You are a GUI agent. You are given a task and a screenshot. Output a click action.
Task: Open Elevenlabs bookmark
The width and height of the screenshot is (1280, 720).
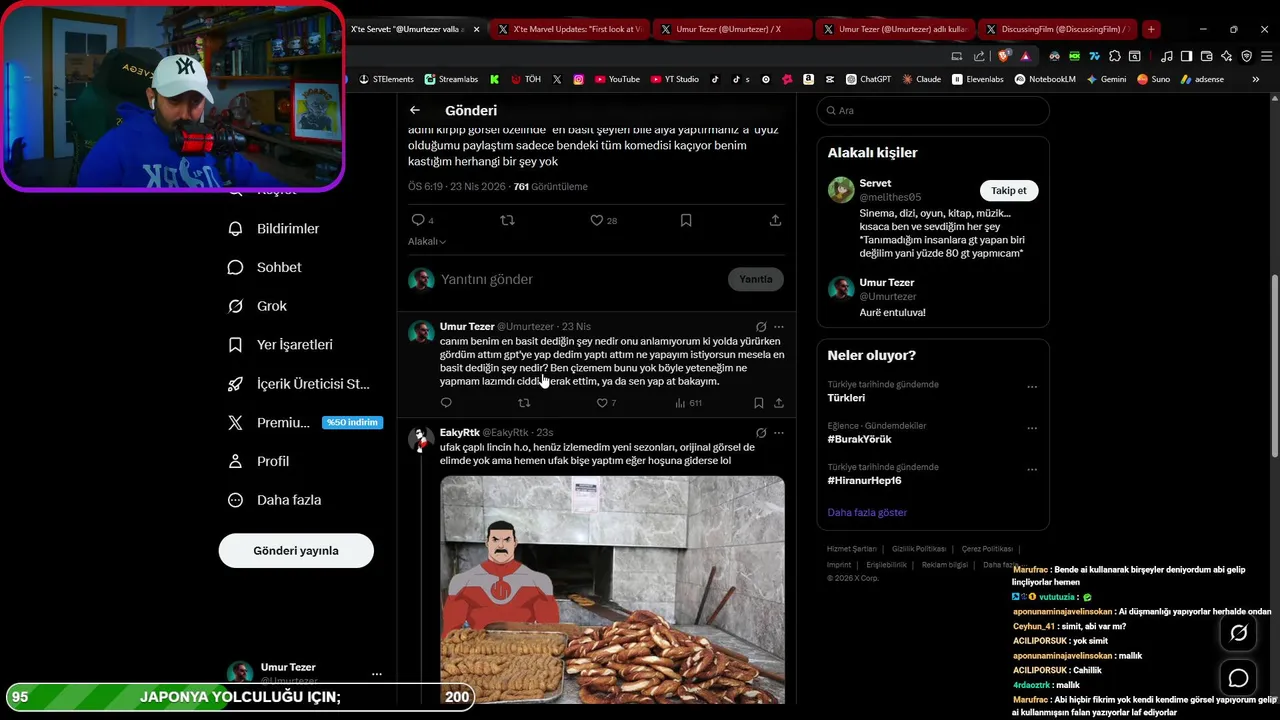(x=978, y=79)
